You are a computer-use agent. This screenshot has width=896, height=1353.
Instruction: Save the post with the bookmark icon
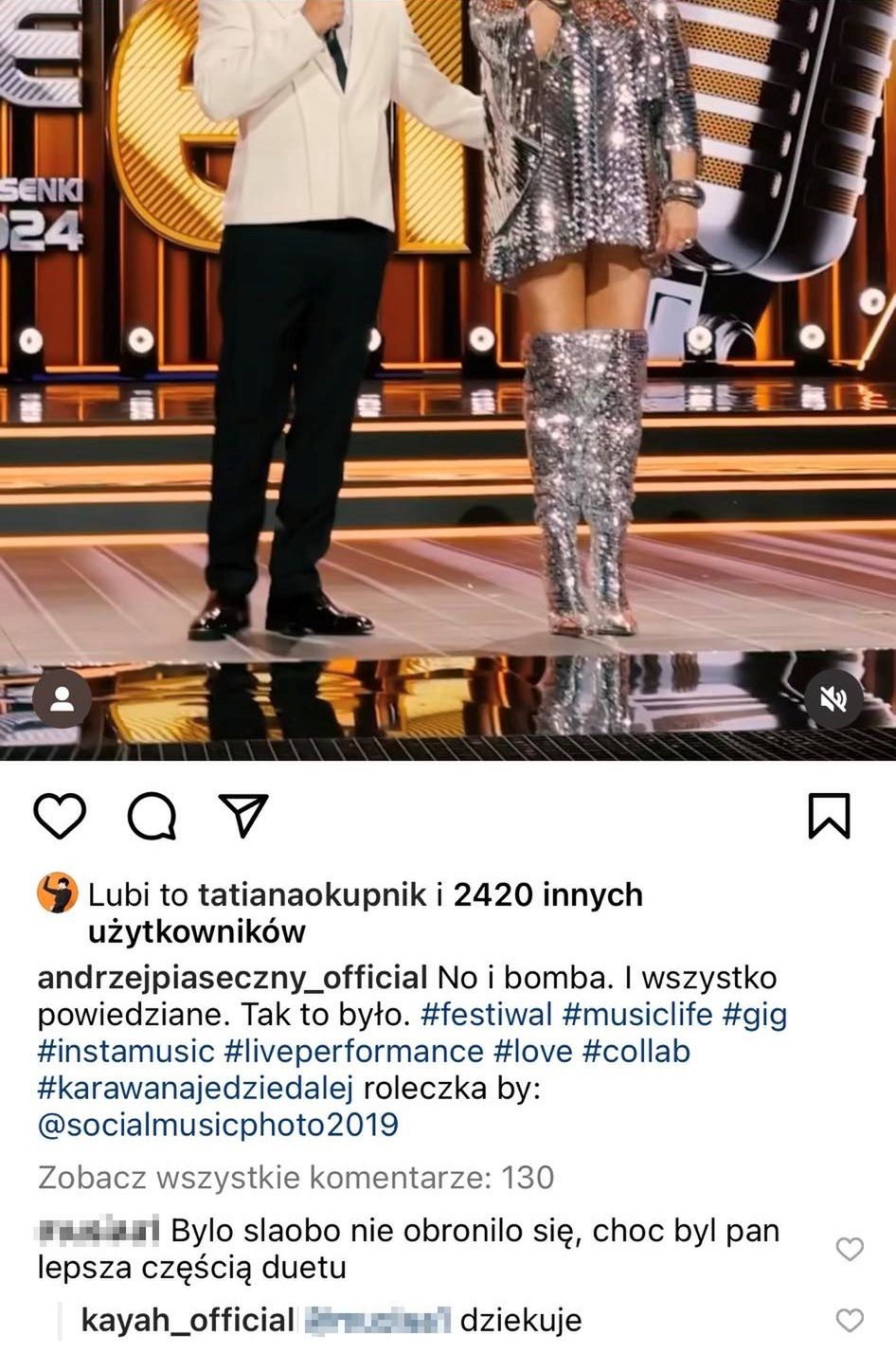pos(830,816)
